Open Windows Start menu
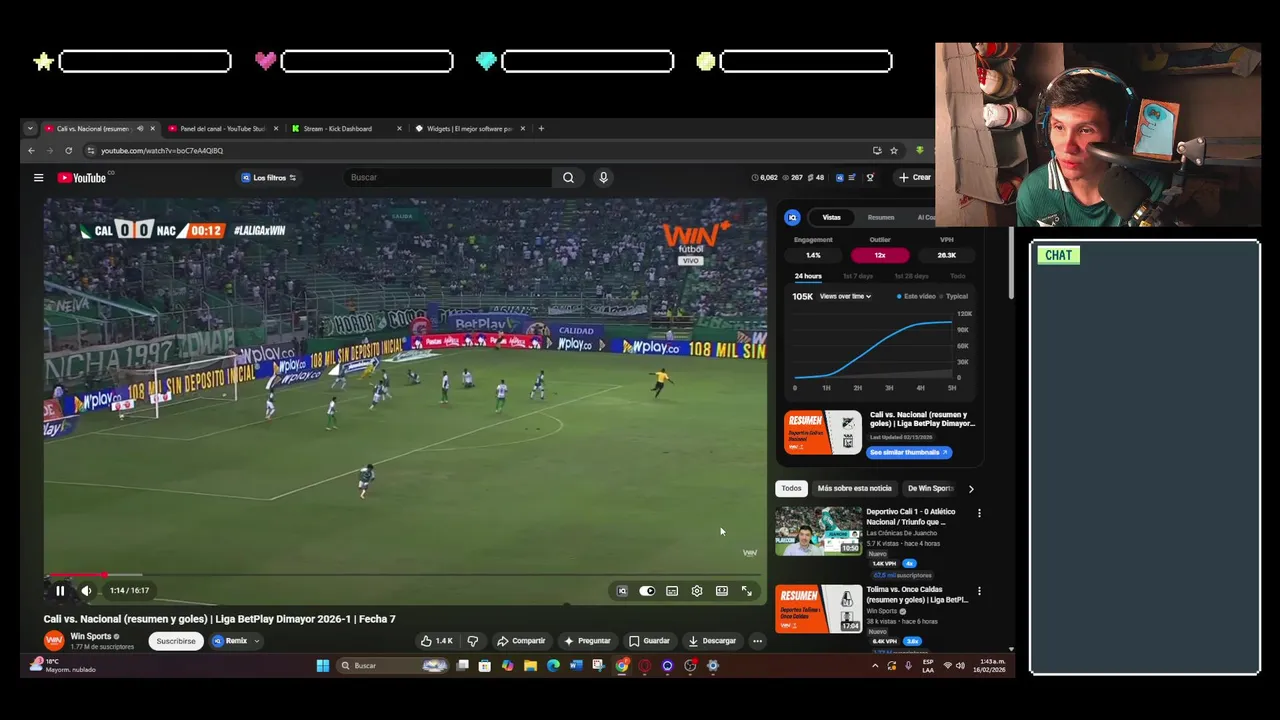 (323, 666)
